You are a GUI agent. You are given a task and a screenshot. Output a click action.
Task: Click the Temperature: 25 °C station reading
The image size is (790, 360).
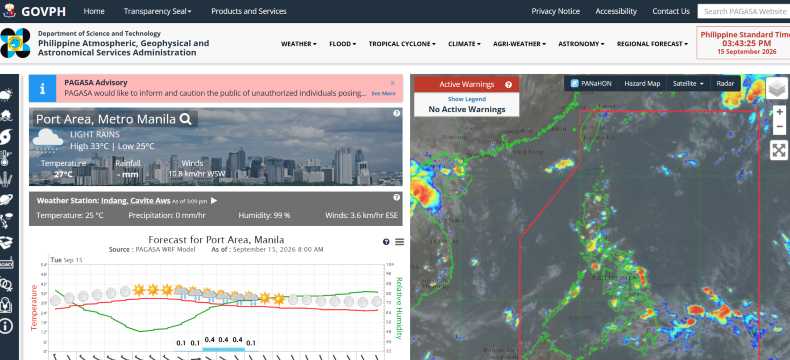click(x=70, y=215)
